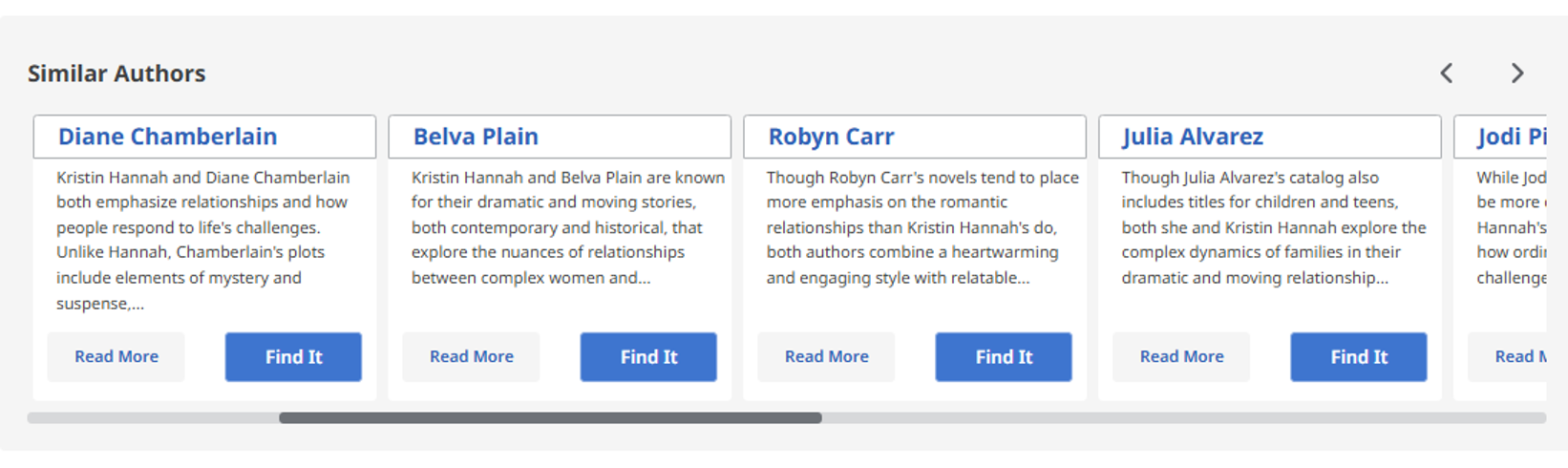1568x468 pixels.
Task: Open the Belva Plain author link
Action: [476, 137]
